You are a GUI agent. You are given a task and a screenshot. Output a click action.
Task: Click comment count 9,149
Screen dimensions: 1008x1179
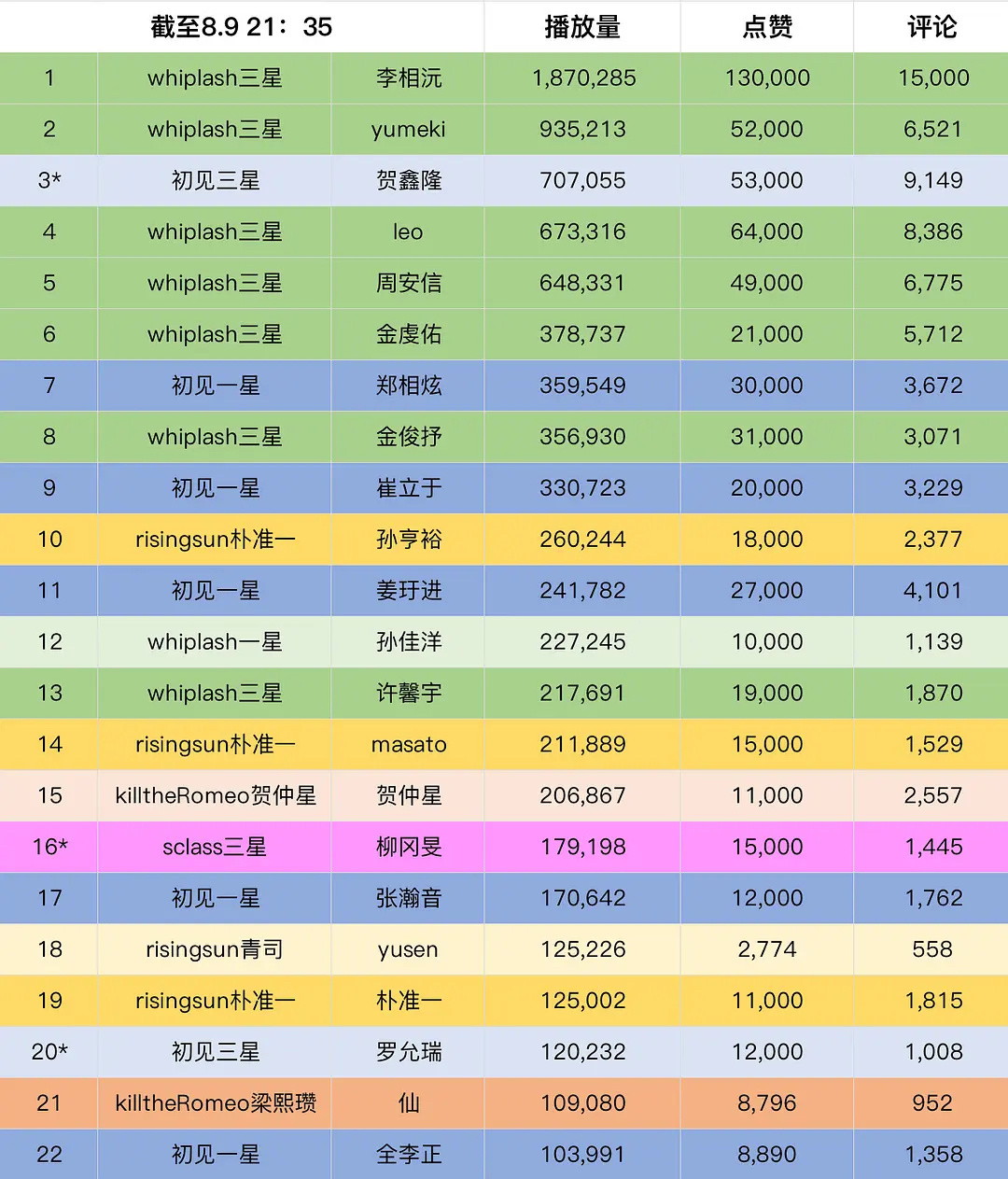click(x=932, y=181)
